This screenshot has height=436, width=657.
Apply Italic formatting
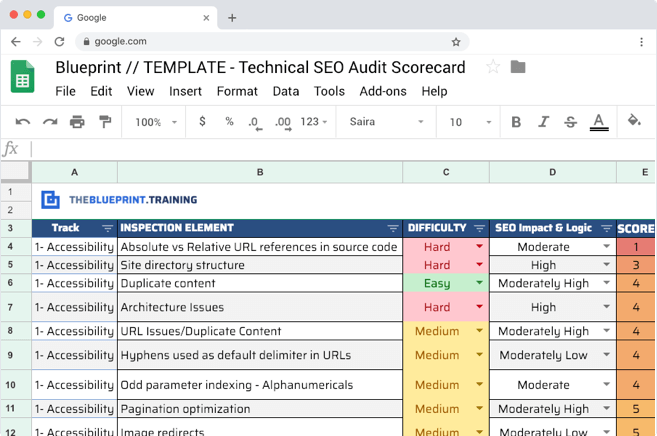pos(543,122)
